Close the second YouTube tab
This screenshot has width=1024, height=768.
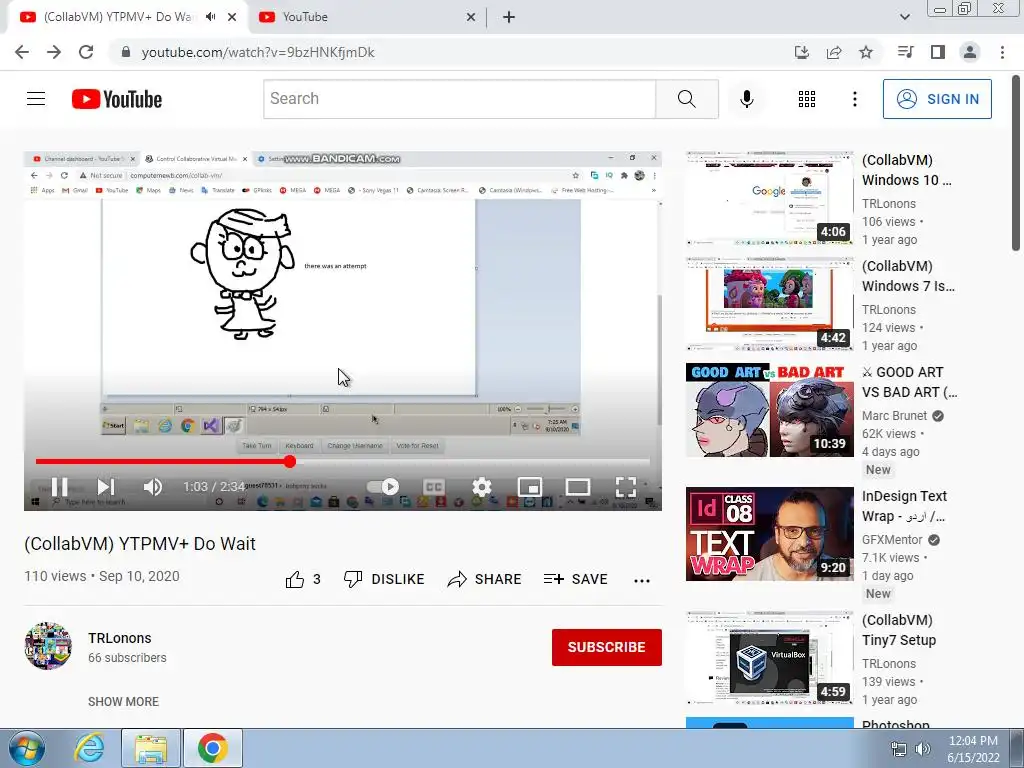coord(471,17)
